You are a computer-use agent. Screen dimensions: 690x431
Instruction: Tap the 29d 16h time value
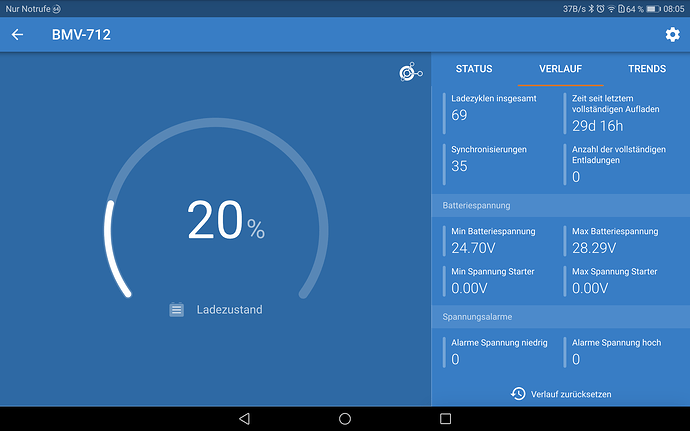pos(597,126)
